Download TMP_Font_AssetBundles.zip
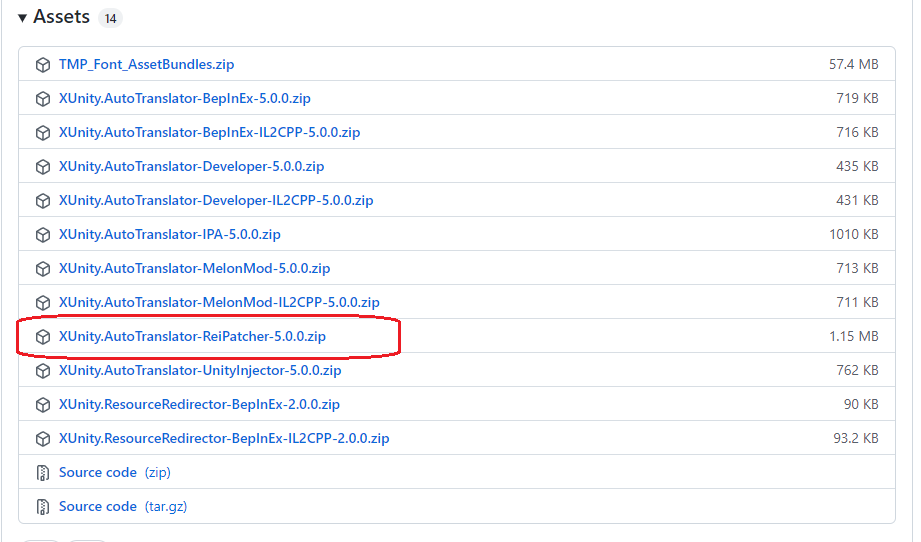 tap(146, 64)
